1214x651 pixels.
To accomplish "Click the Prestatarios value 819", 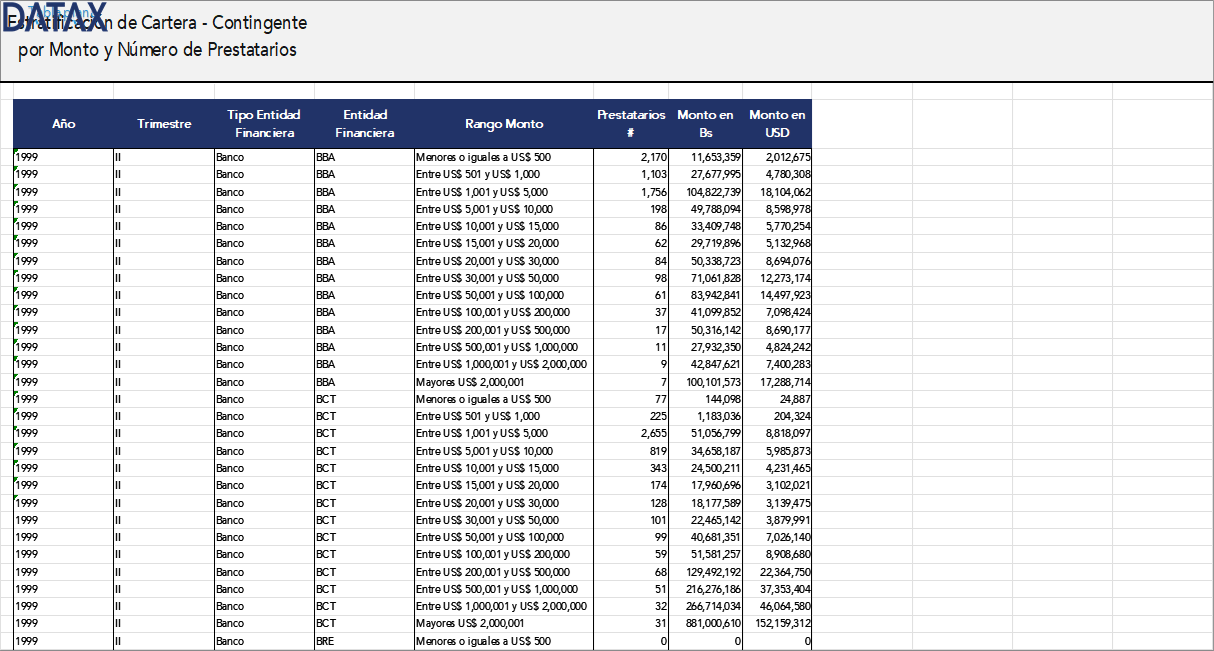I will click(x=656, y=451).
